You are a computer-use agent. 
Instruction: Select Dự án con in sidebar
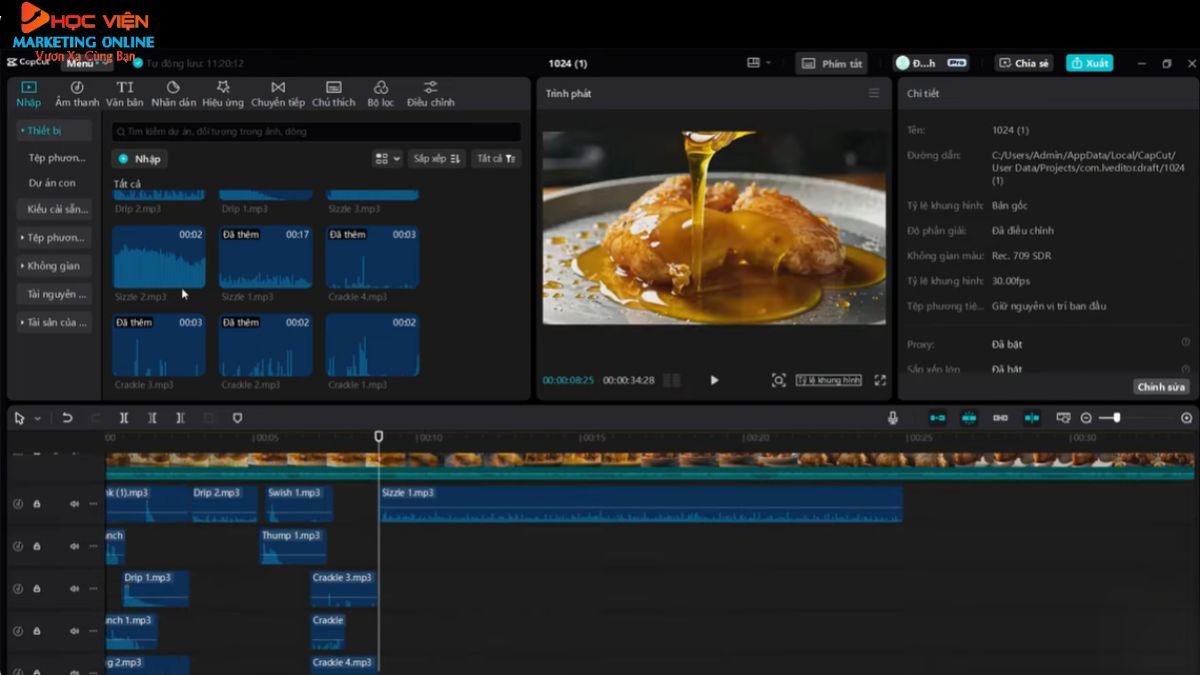pos(52,183)
